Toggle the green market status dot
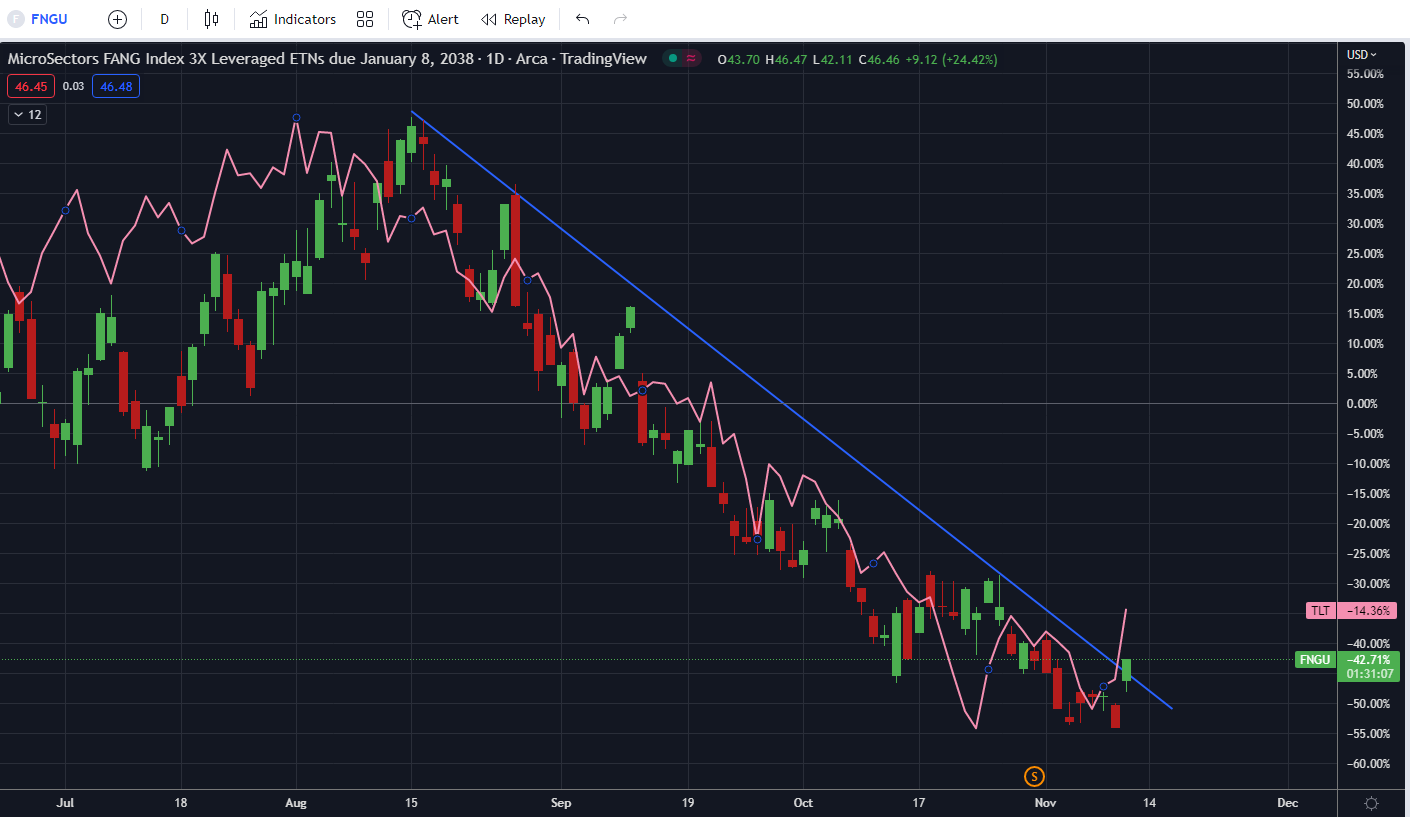This screenshot has height=817, width=1410. (673, 59)
